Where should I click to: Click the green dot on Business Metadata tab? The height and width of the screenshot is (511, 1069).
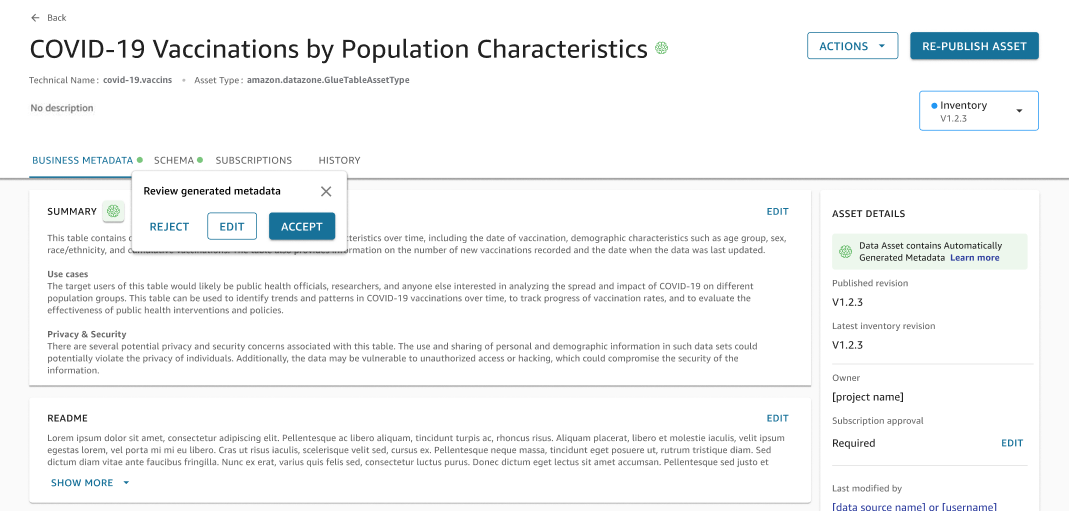pyautogui.click(x=140, y=160)
